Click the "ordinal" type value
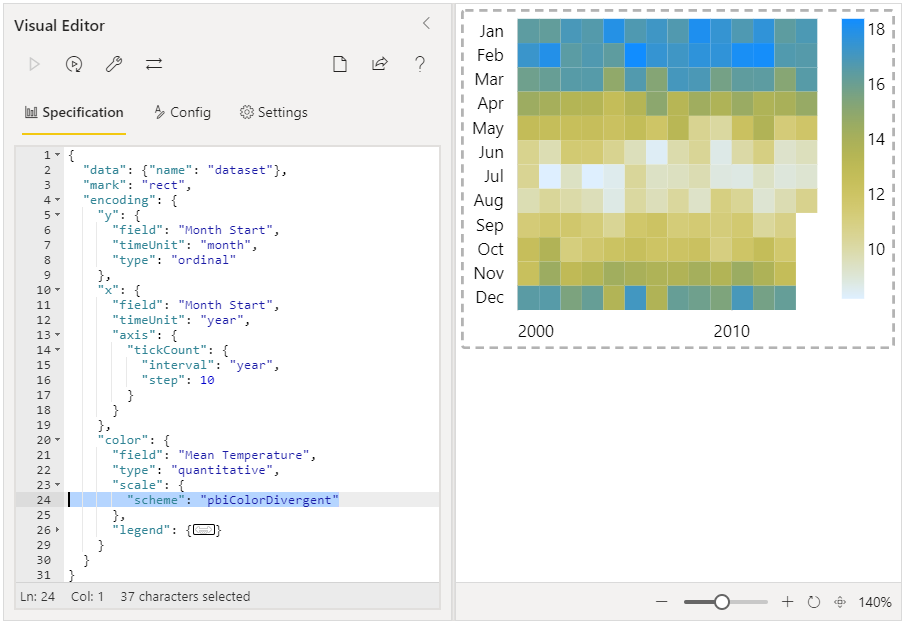905x622 pixels. pos(204,260)
